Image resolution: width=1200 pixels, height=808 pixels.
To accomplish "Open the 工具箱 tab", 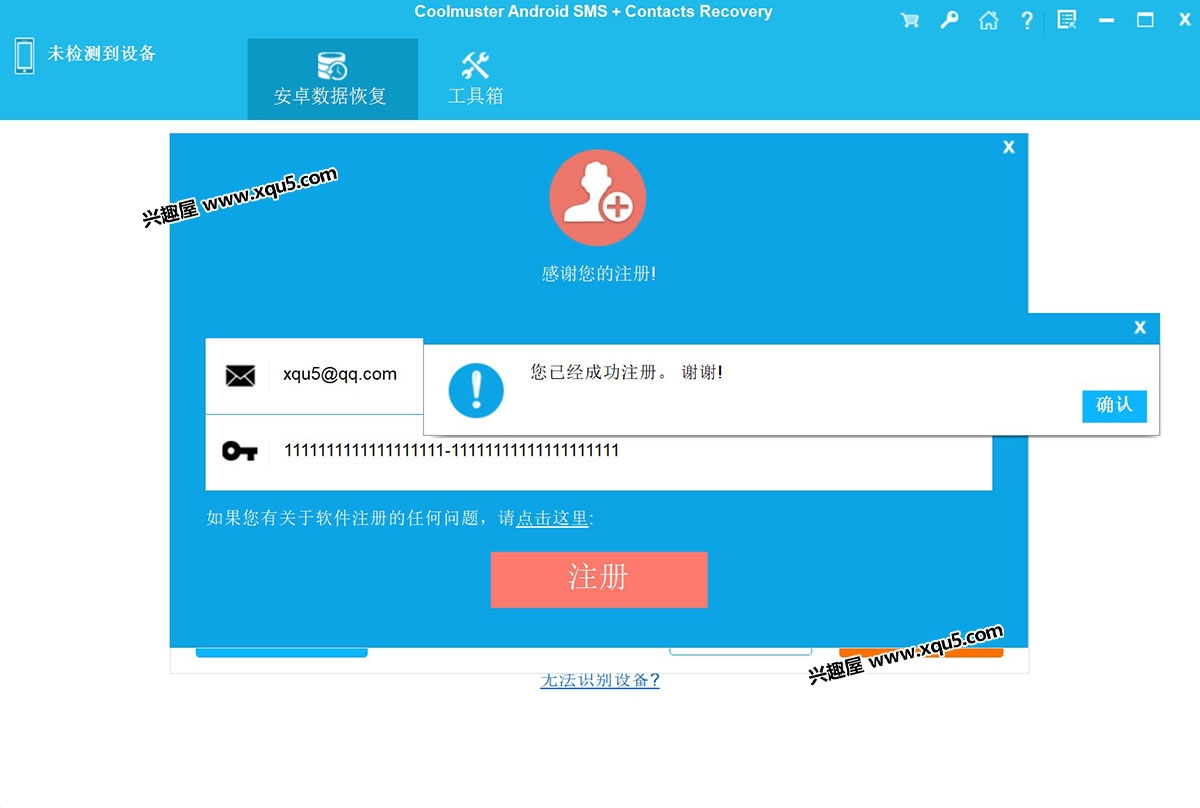I will click(x=476, y=79).
